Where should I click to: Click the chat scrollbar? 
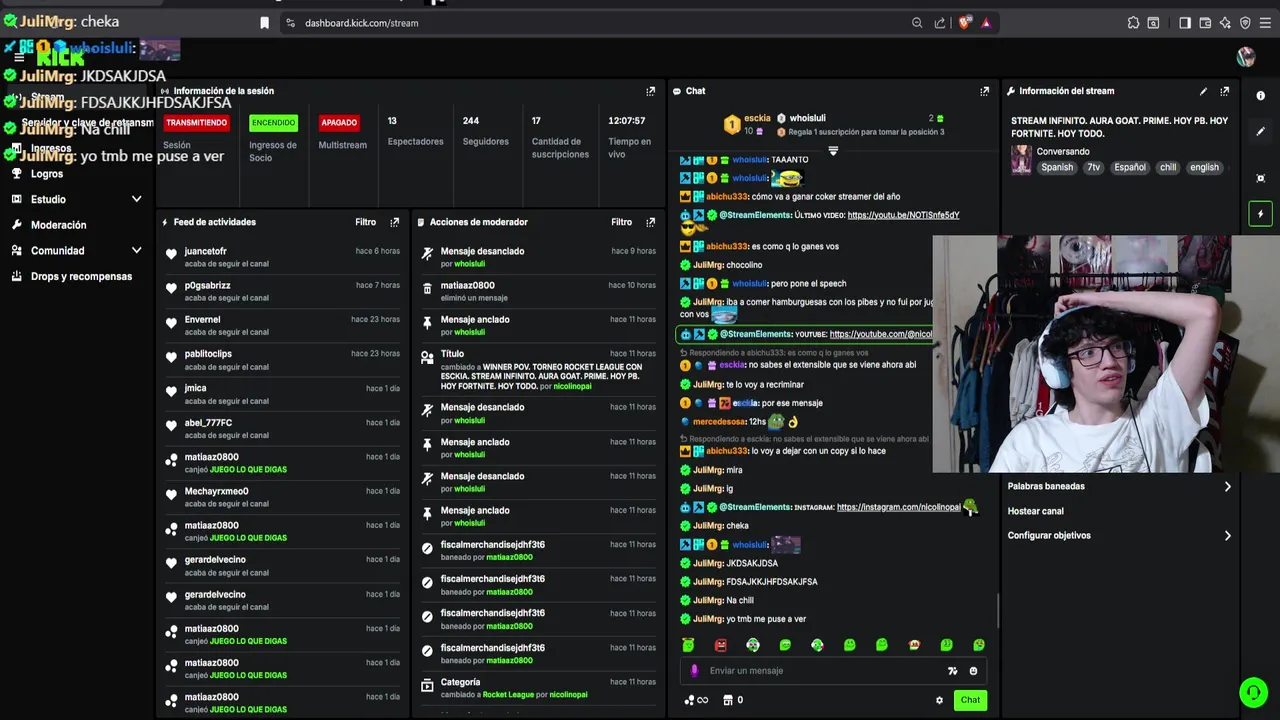click(x=997, y=610)
